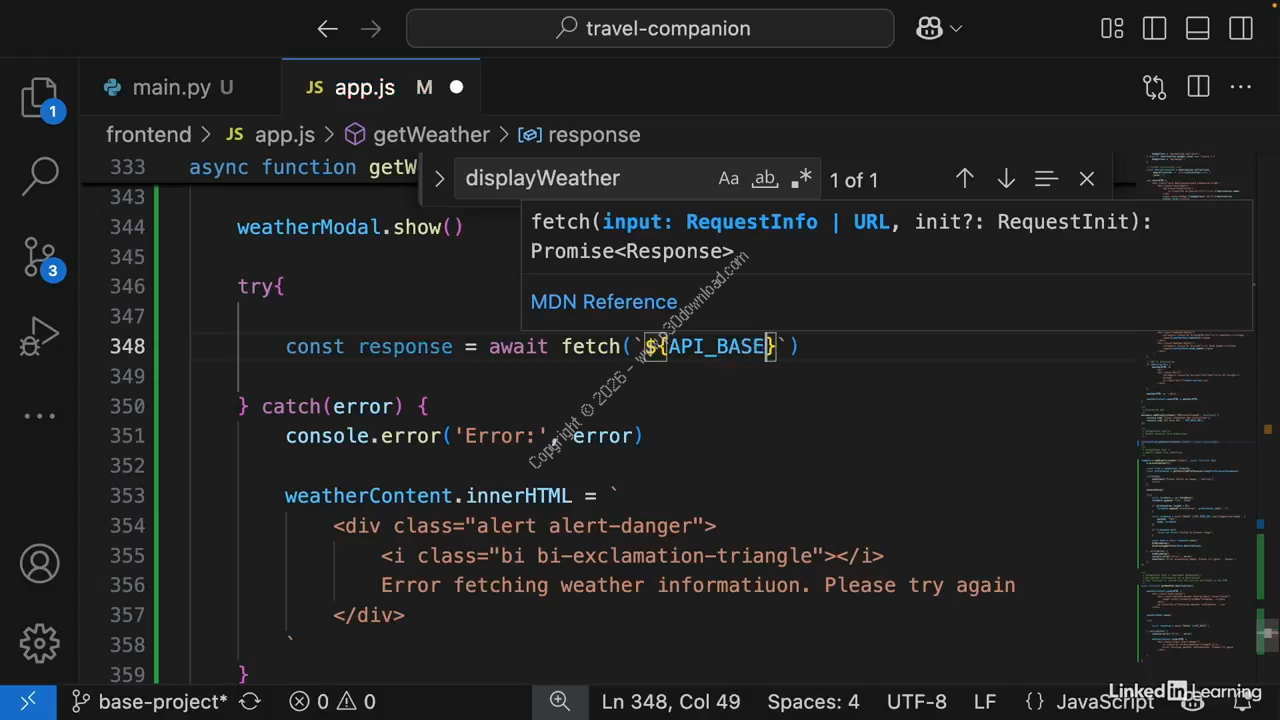This screenshot has height=720, width=1280.
Task: Open the Search view in activity bar
Action: [x=40, y=175]
